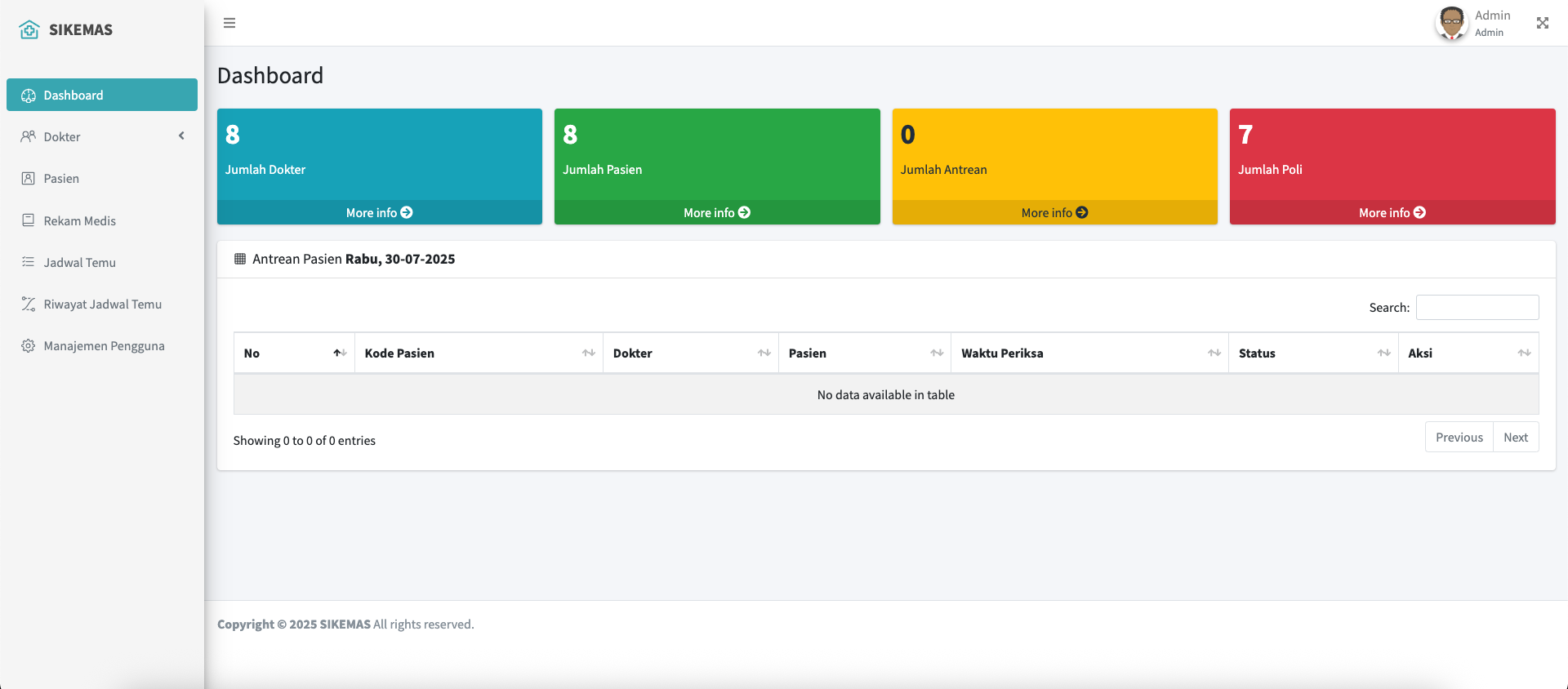Viewport: 1568px width, 689px height.
Task: Click the Next pagination button
Action: tap(1515, 437)
